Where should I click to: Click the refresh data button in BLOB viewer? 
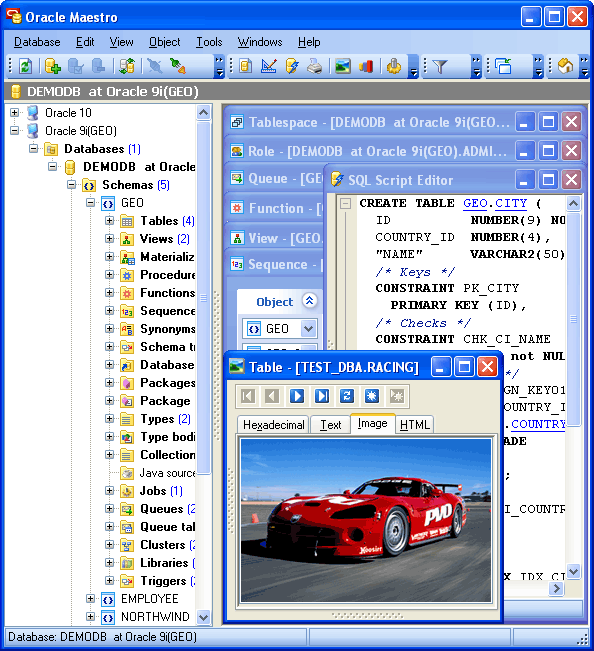point(347,396)
